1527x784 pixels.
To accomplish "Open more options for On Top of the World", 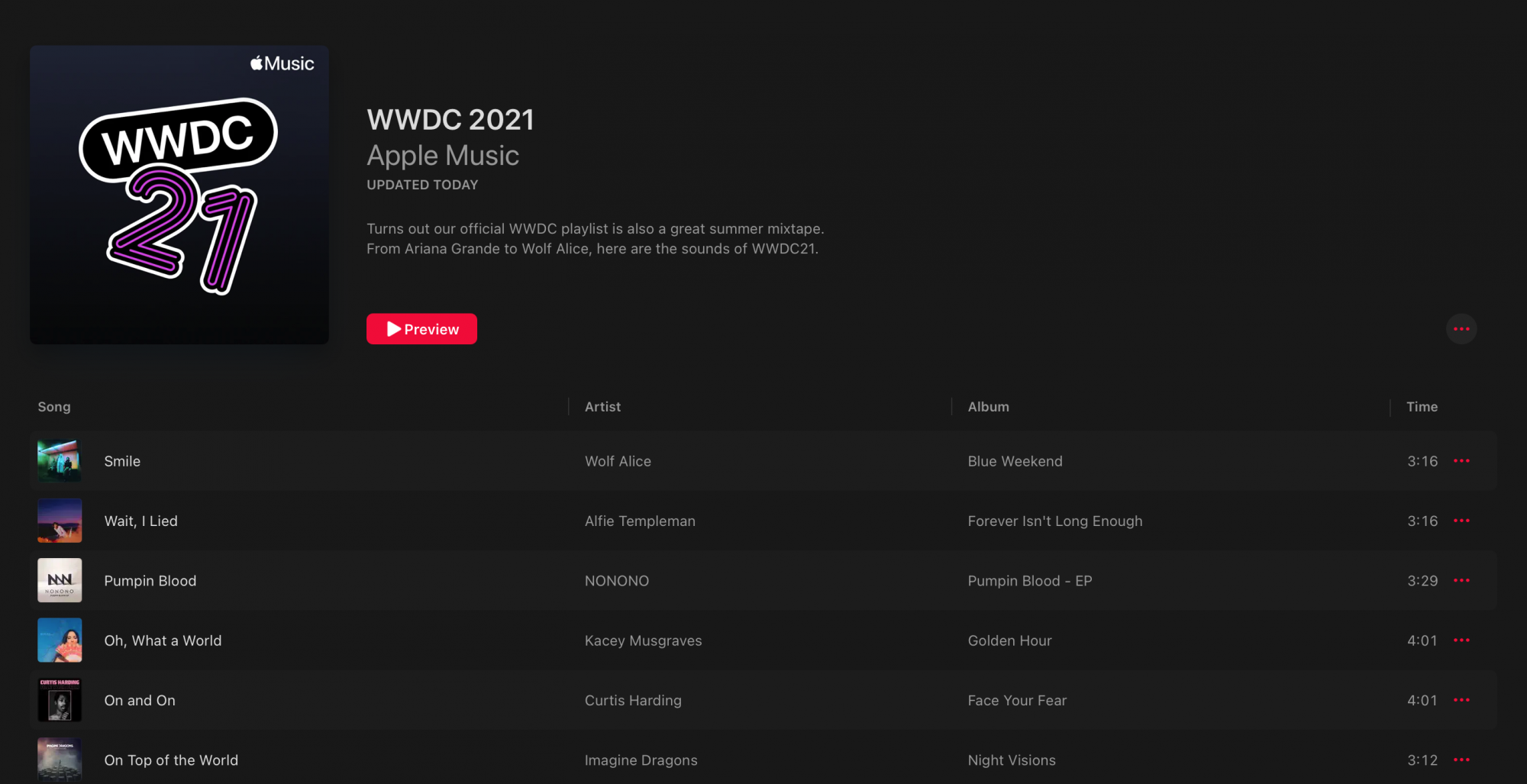I will [1461, 760].
